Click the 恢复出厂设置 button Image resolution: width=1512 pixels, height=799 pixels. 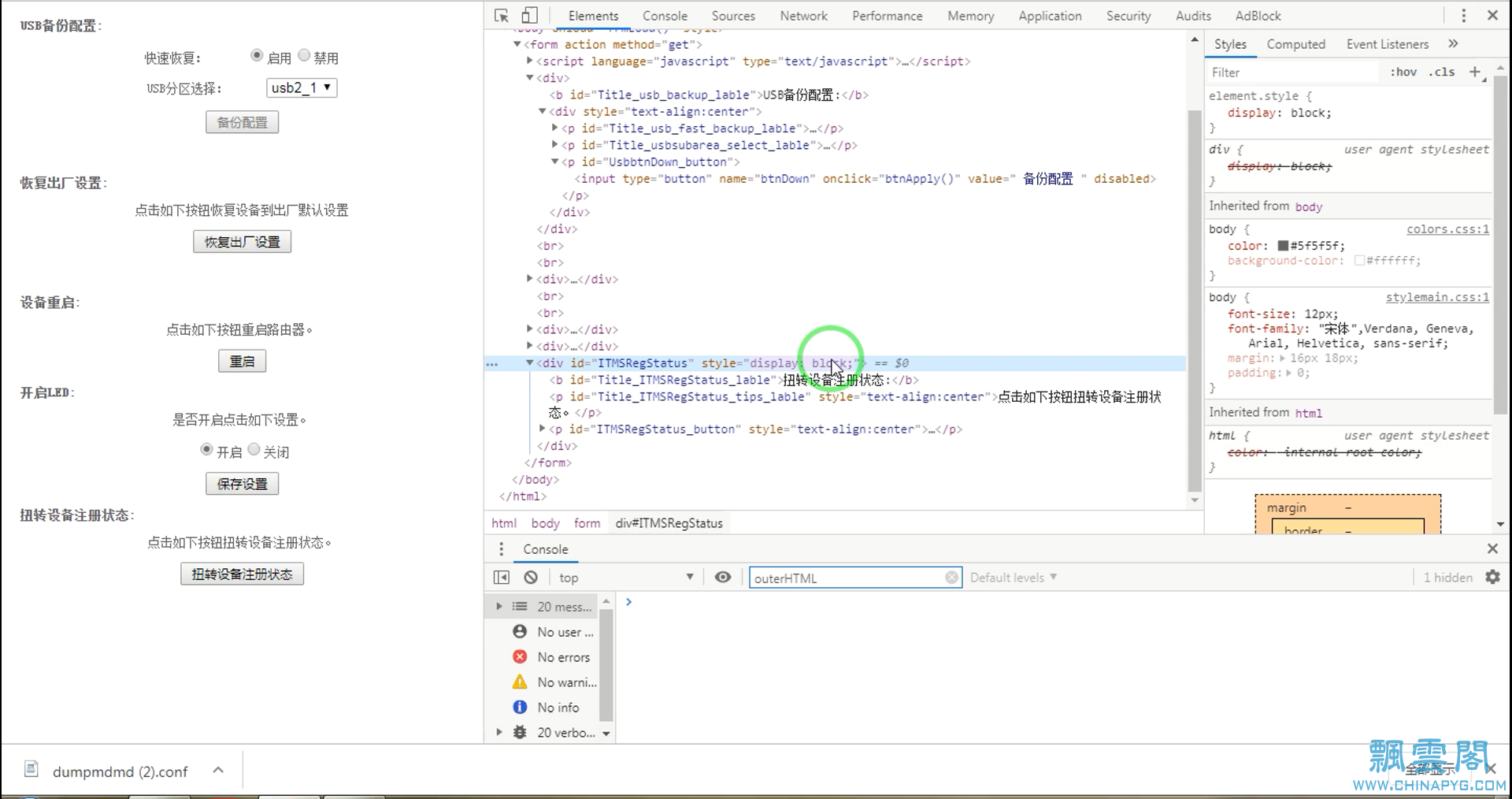242,242
